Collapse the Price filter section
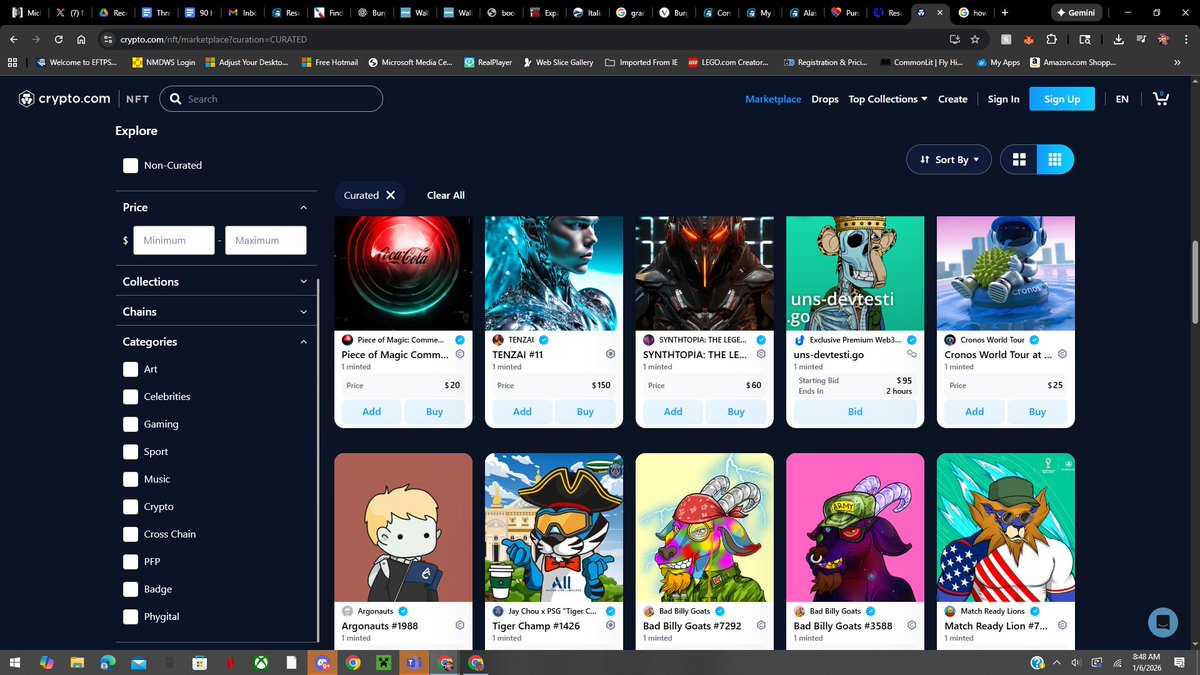Viewport: 1200px width, 675px height. (215, 207)
